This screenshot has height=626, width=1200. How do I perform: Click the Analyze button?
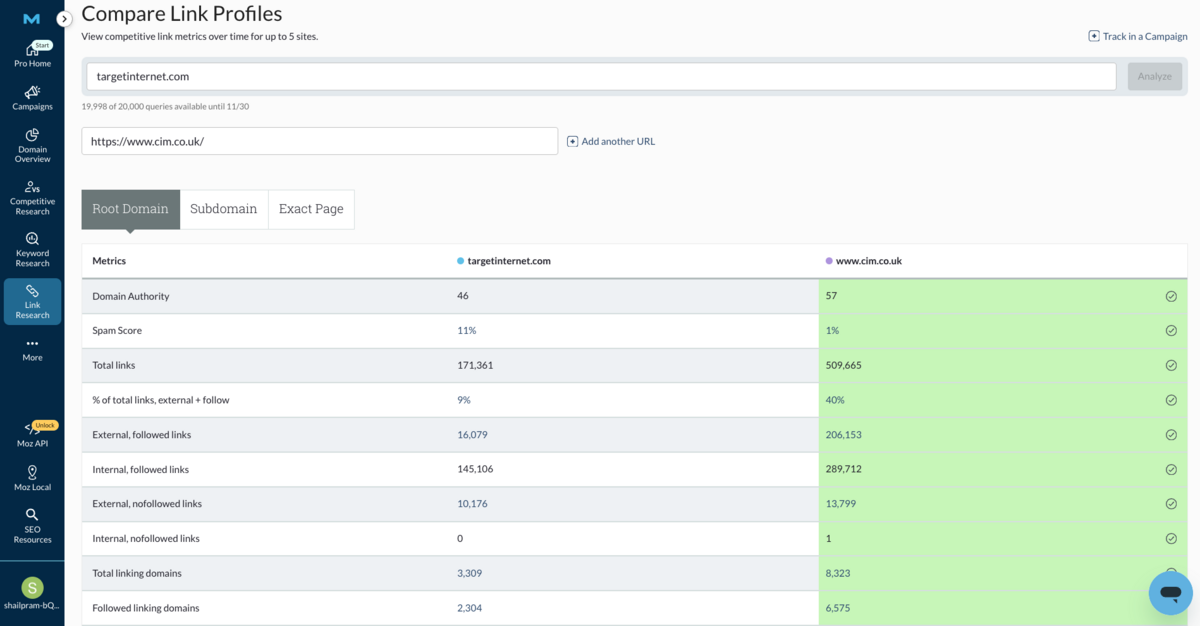tap(1154, 76)
